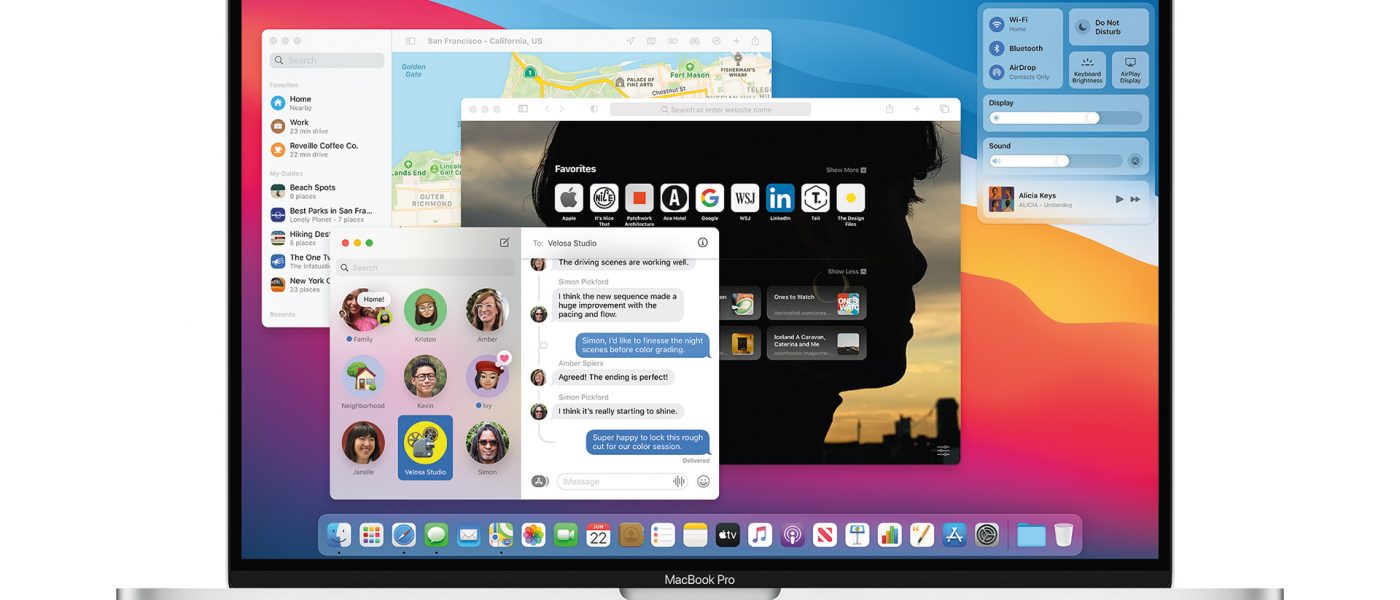Open Ace Hotel favorite in Safari
The width and height of the screenshot is (1400, 600).
click(x=675, y=198)
